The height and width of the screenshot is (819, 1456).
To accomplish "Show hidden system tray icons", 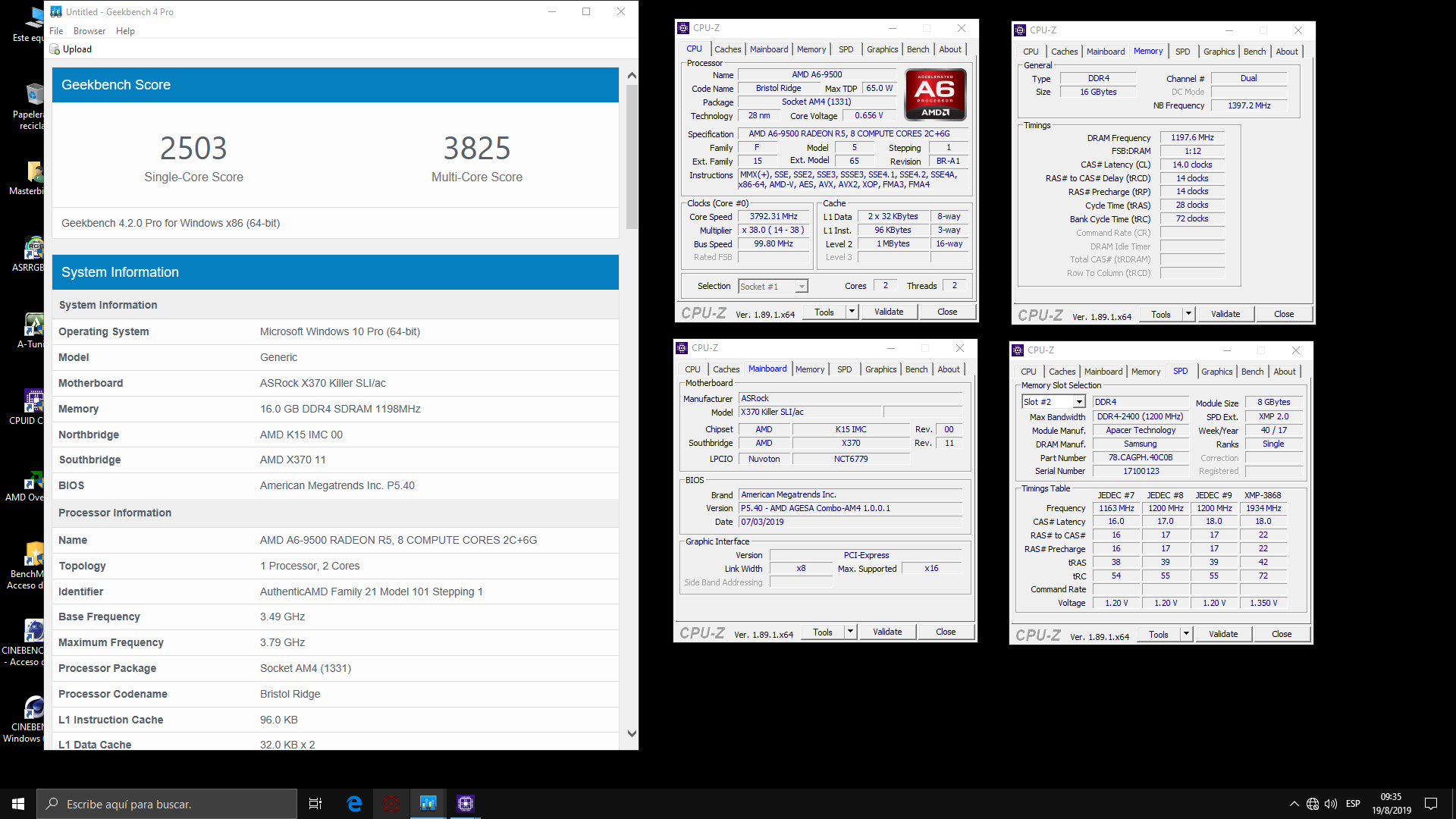I will 1294,804.
